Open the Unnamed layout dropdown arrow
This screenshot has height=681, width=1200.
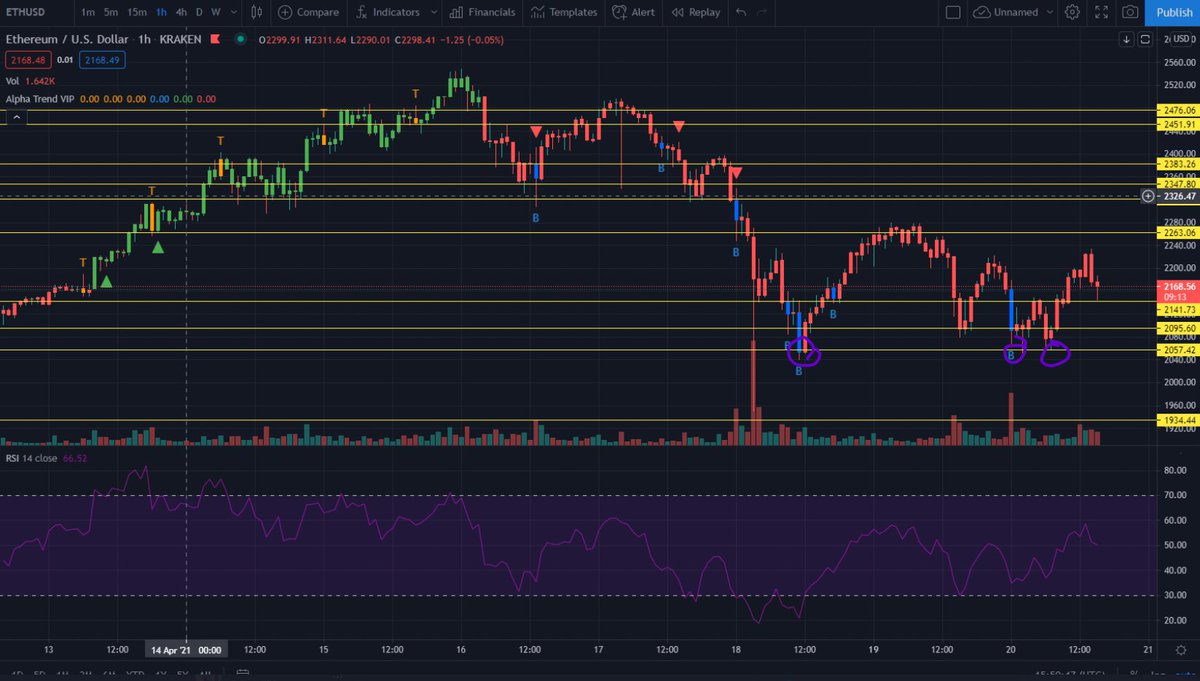tap(1050, 12)
